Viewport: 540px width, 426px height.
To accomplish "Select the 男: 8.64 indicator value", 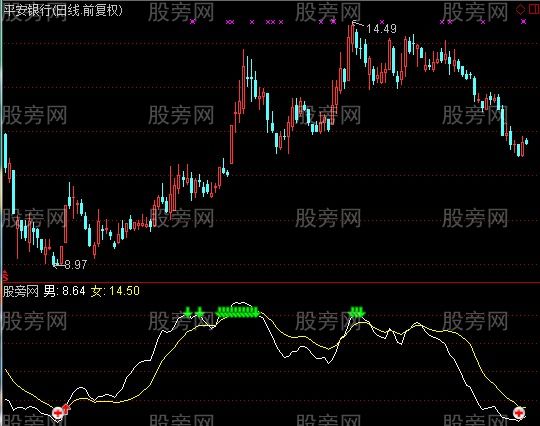I will [64, 291].
